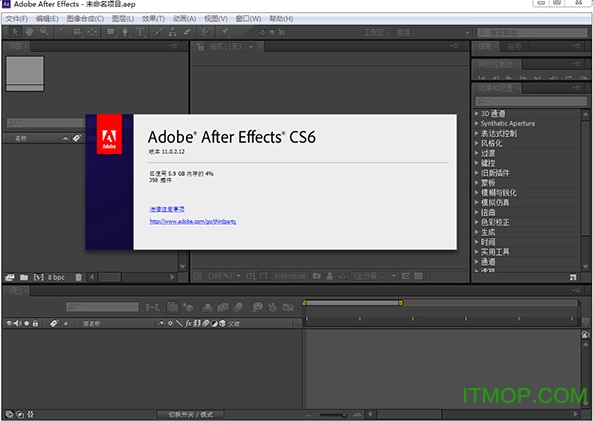
Task: Select the Clone Stamp tool
Action: point(173,32)
